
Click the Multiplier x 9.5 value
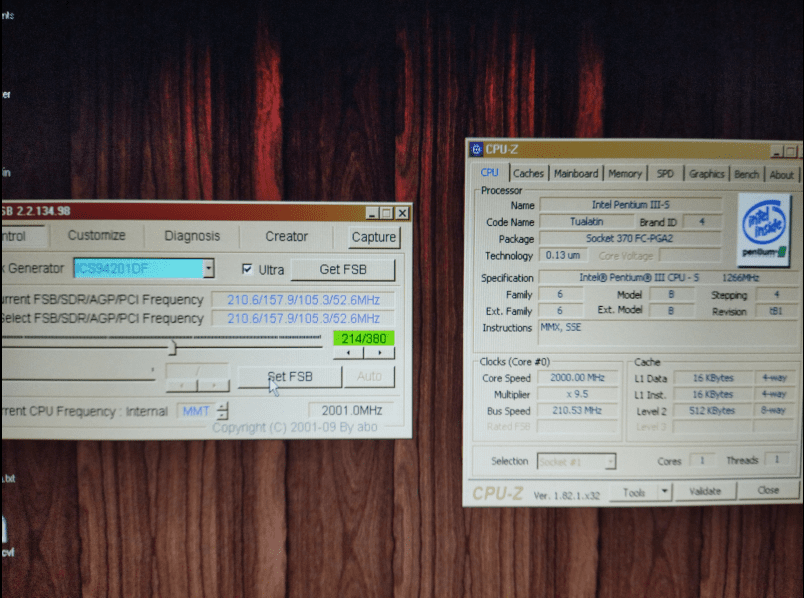pyautogui.click(x=577, y=394)
